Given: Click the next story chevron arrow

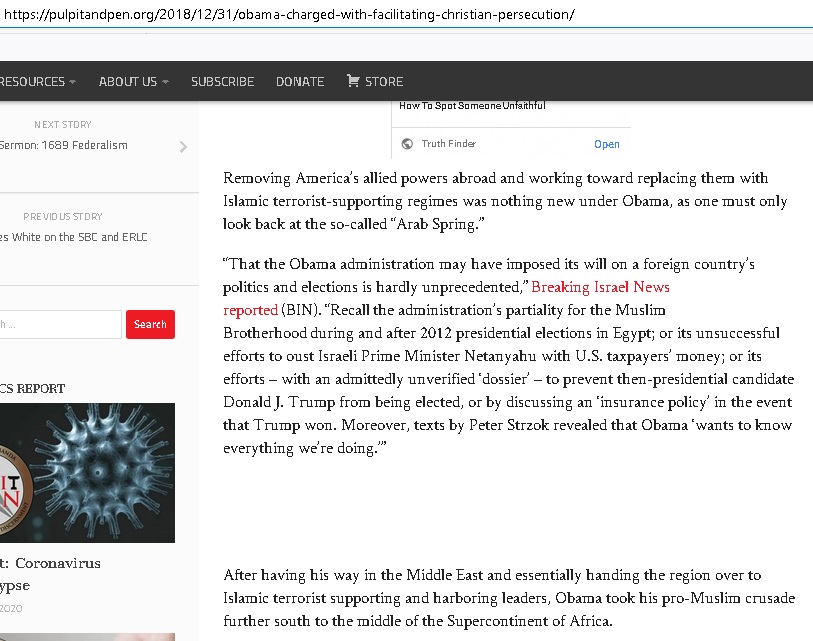Looking at the screenshot, I should tap(183, 147).
